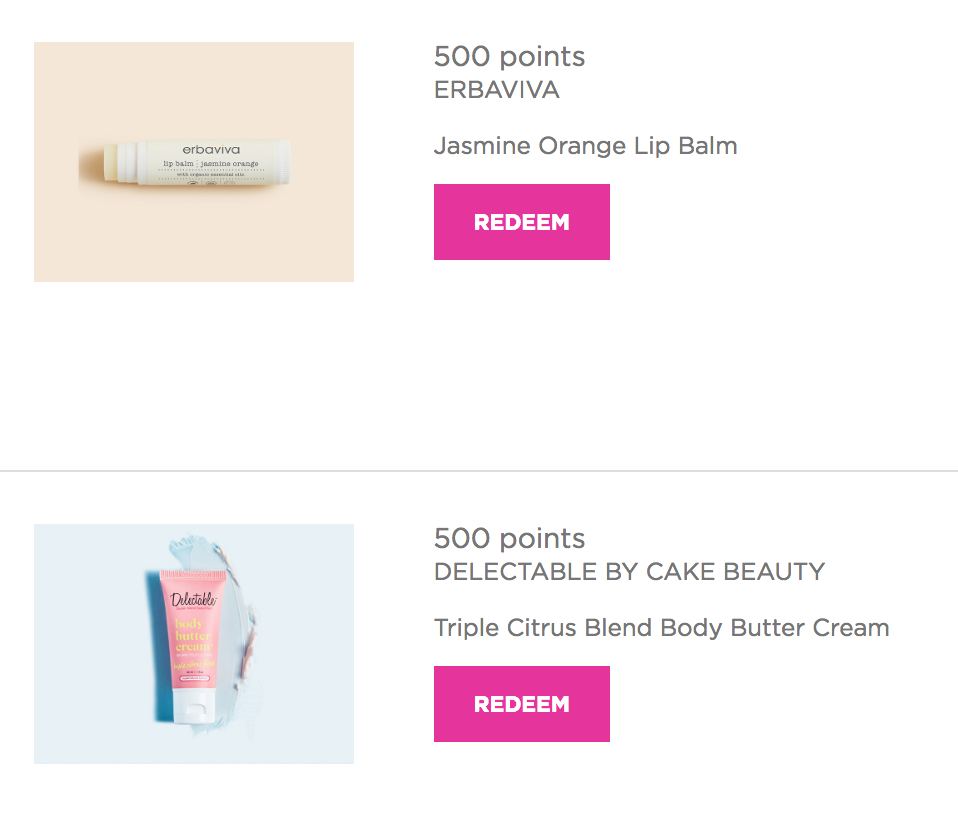Select the Triple Citrus Blend Body Butter Cream title
The image size is (958, 828).
pyautogui.click(x=661, y=628)
